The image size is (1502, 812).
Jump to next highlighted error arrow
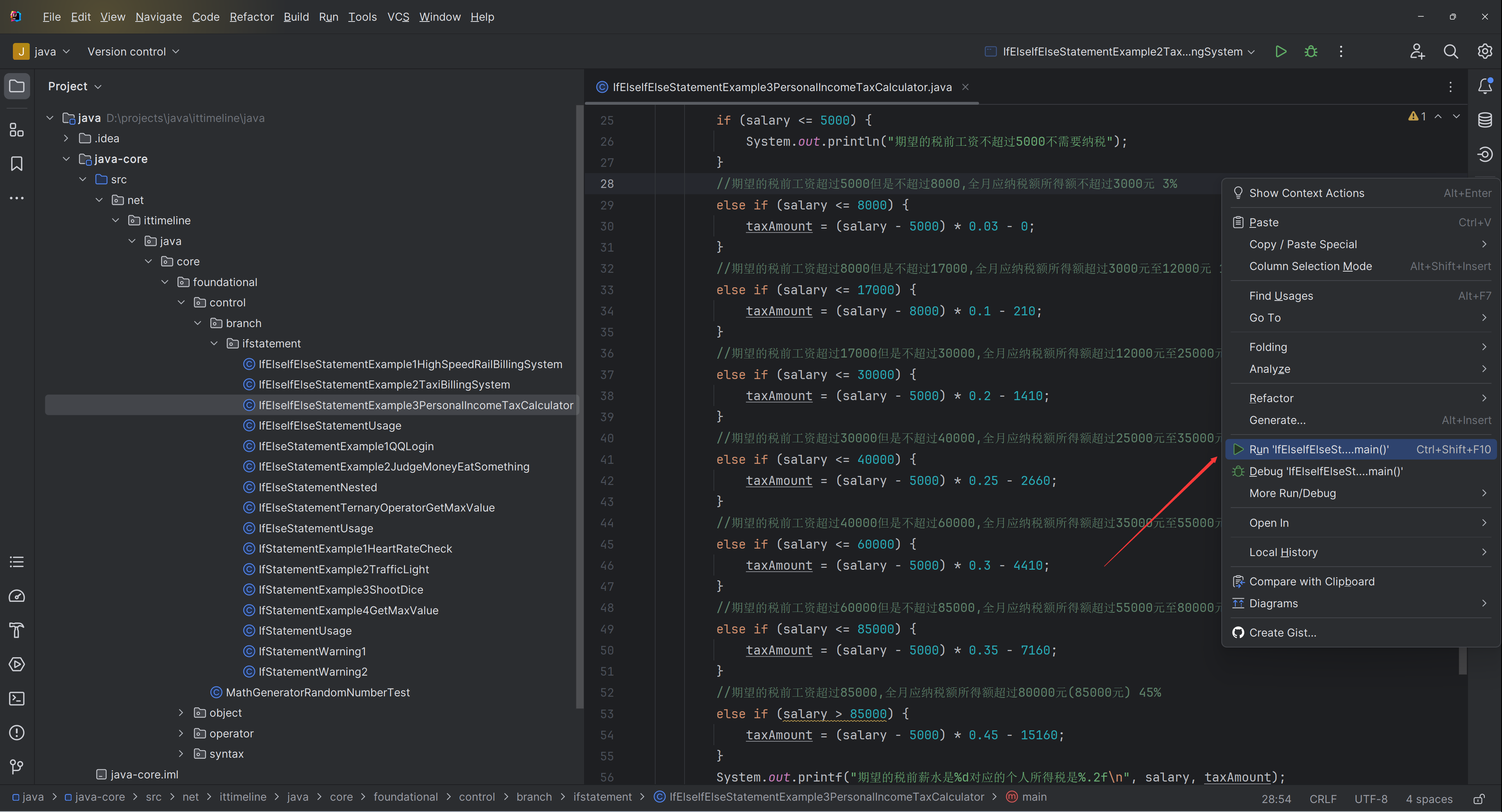1457,116
